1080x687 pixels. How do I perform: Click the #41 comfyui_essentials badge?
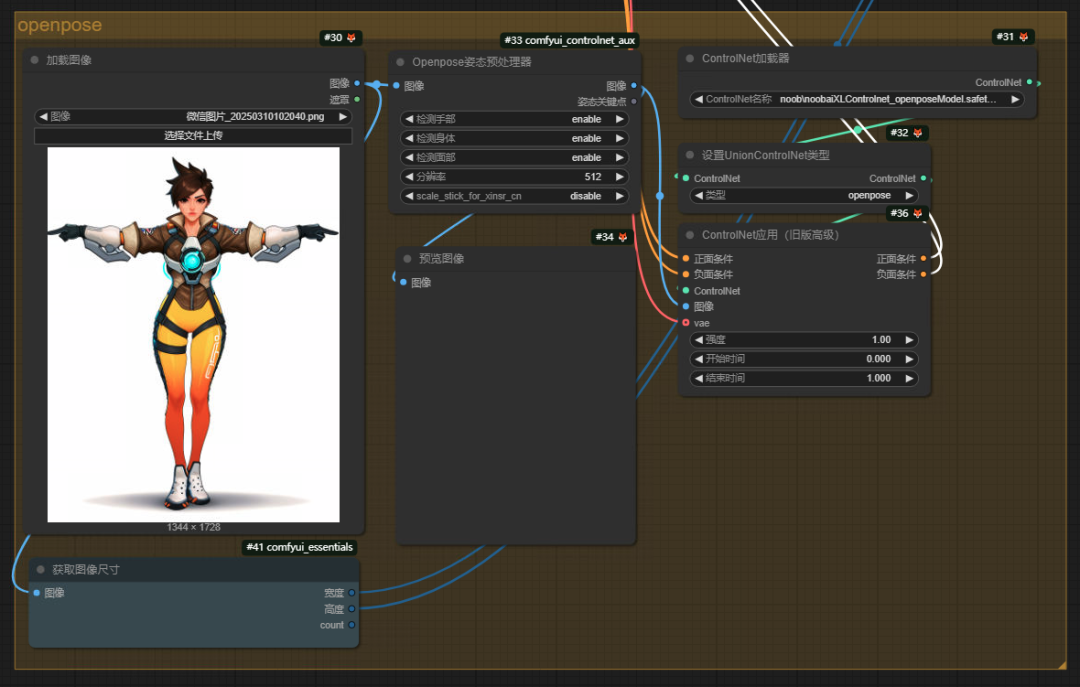[x=300, y=547]
